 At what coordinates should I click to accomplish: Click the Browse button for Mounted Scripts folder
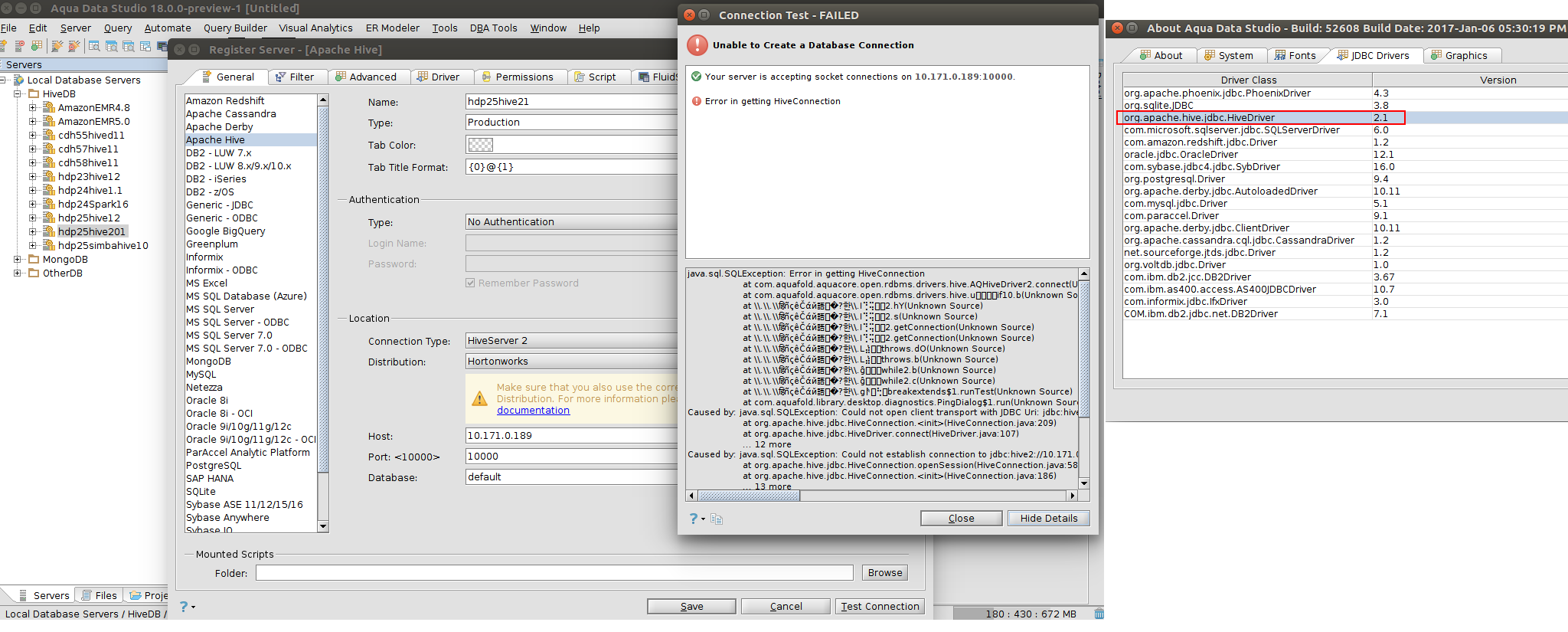point(885,573)
